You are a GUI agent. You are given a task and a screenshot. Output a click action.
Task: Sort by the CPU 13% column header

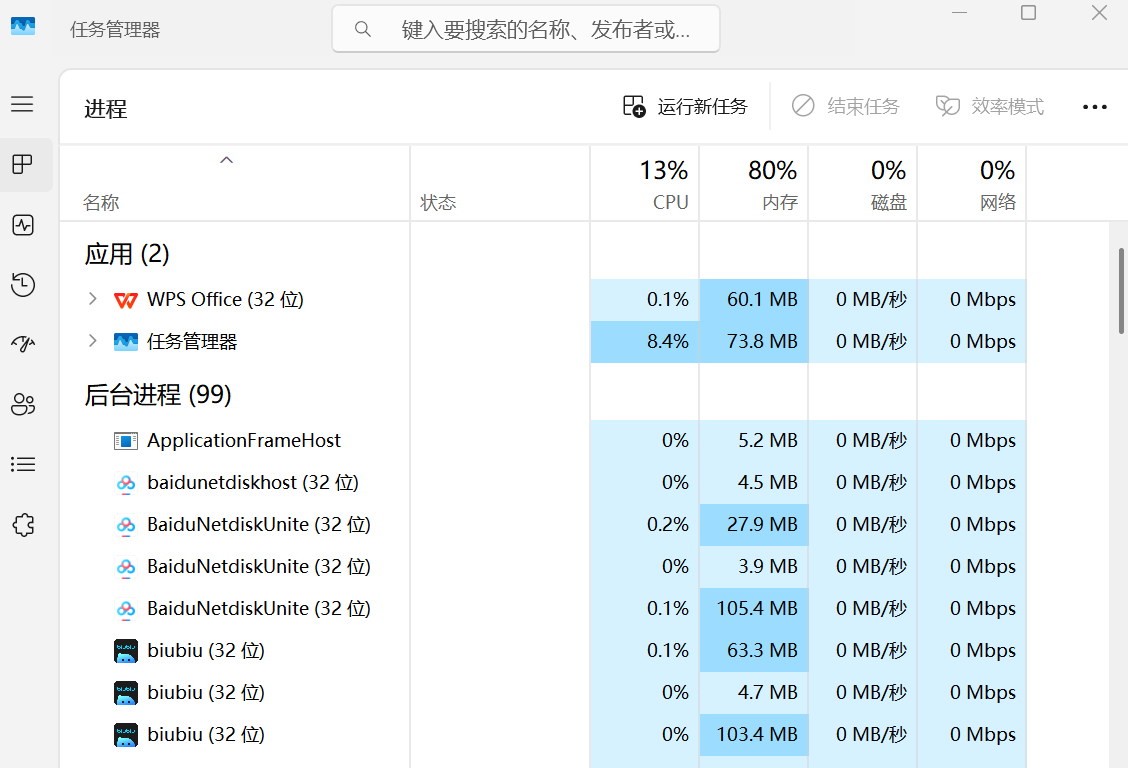[x=645, y=184]
